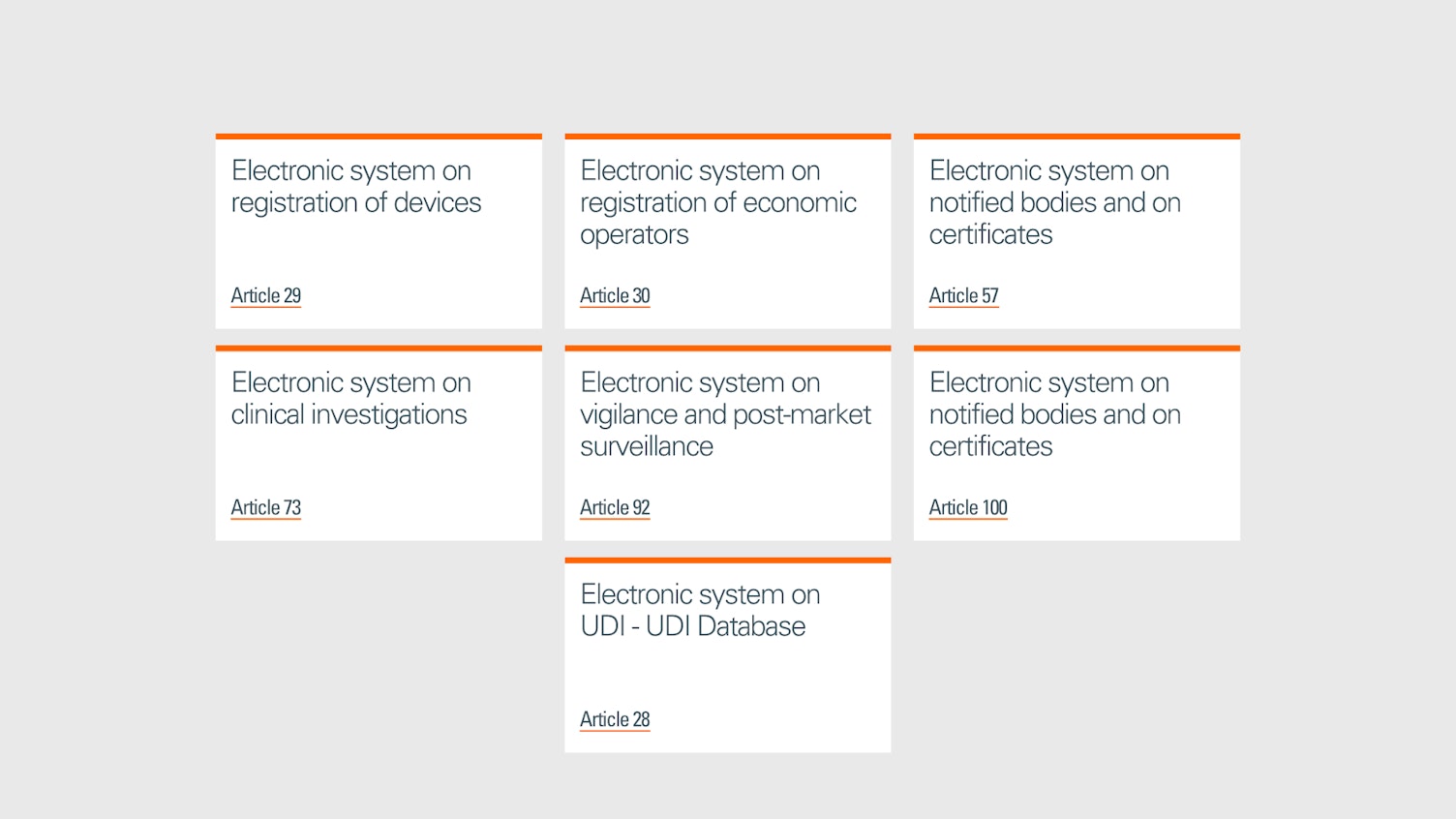
Task: Click the orange bar atop the registration of devices card
Action: 379,136
